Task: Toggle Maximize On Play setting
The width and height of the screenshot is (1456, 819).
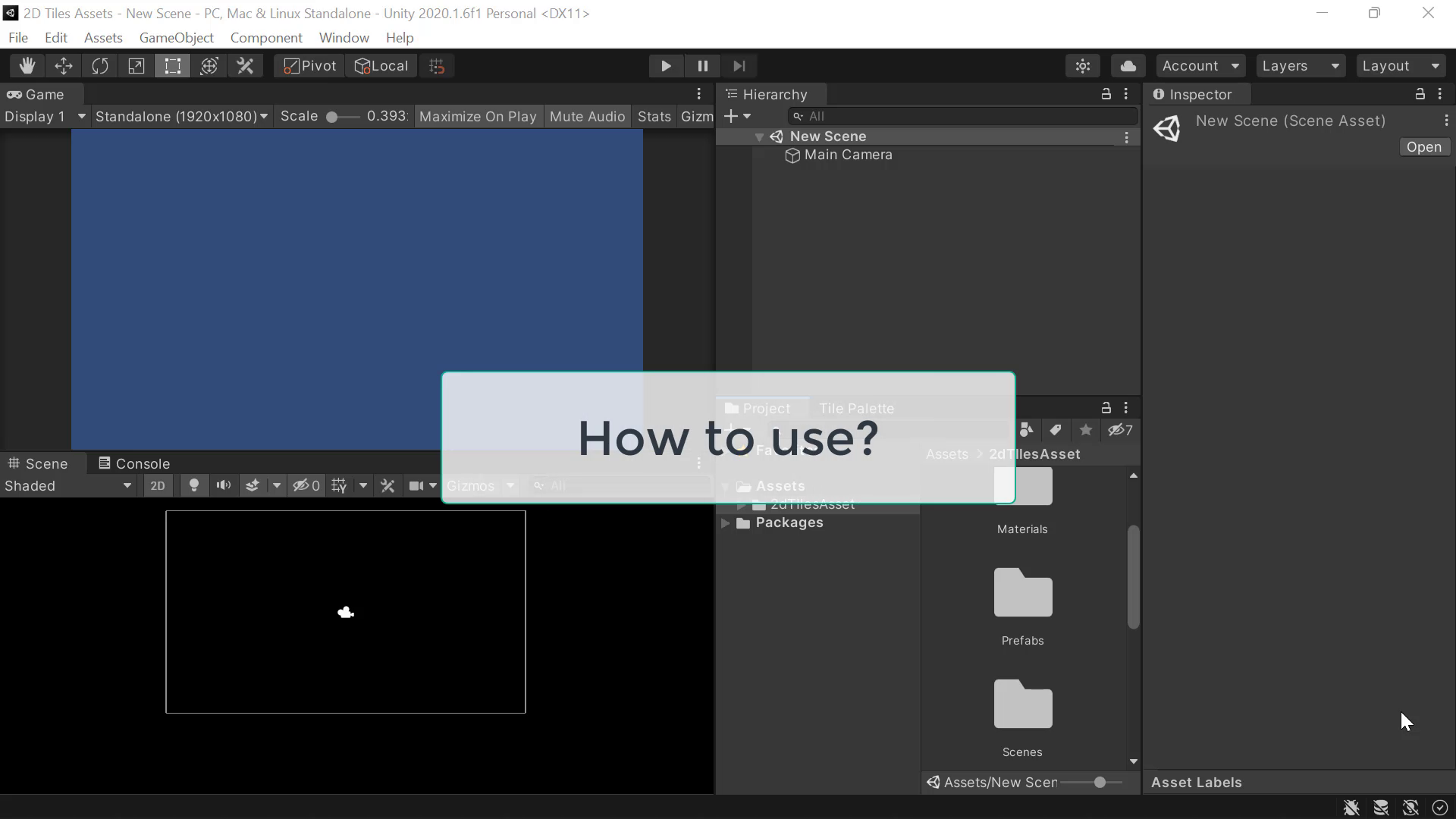Action: [478, 116]
